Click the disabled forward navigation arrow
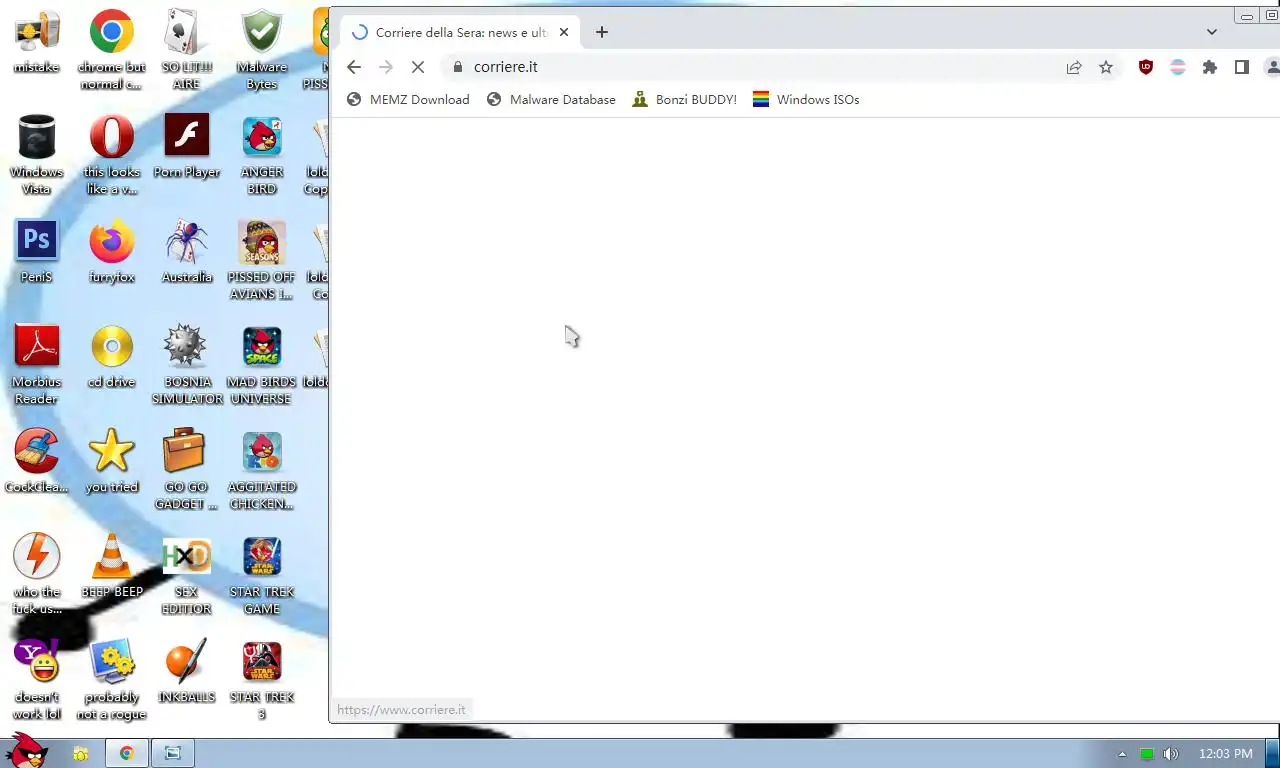This screenshot has height=768, width=1280. point(386,67)
